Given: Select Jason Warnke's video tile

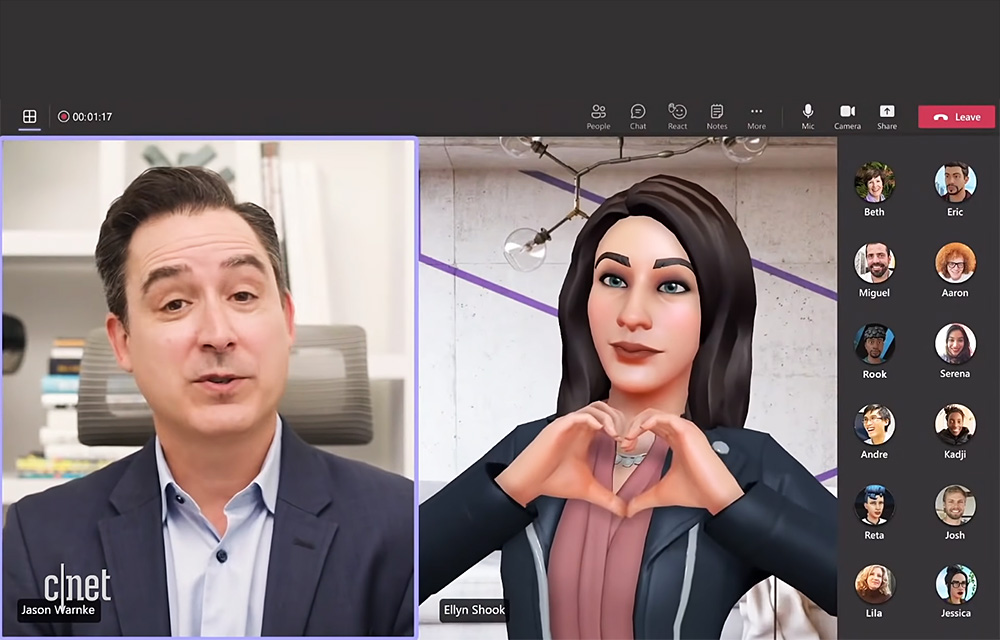Looking at the screenshot, I should 209,388.
